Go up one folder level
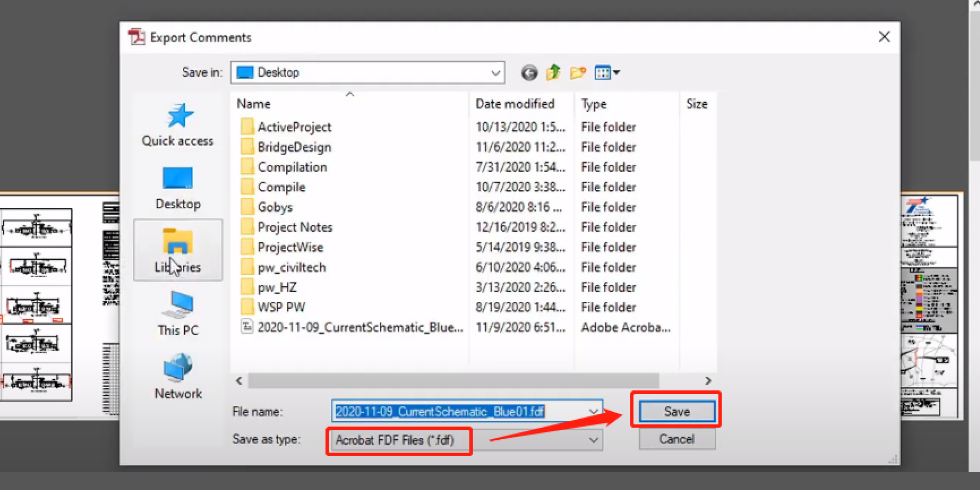 point(553,73)
